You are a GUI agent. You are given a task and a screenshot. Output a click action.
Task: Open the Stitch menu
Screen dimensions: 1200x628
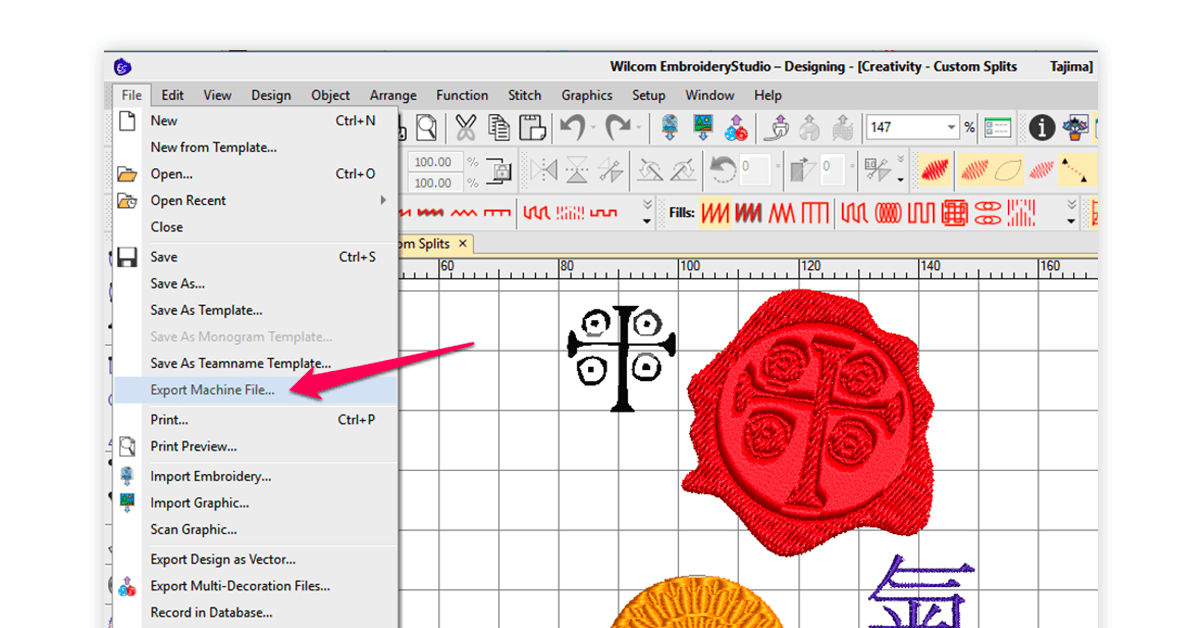(x=524, y=95)
